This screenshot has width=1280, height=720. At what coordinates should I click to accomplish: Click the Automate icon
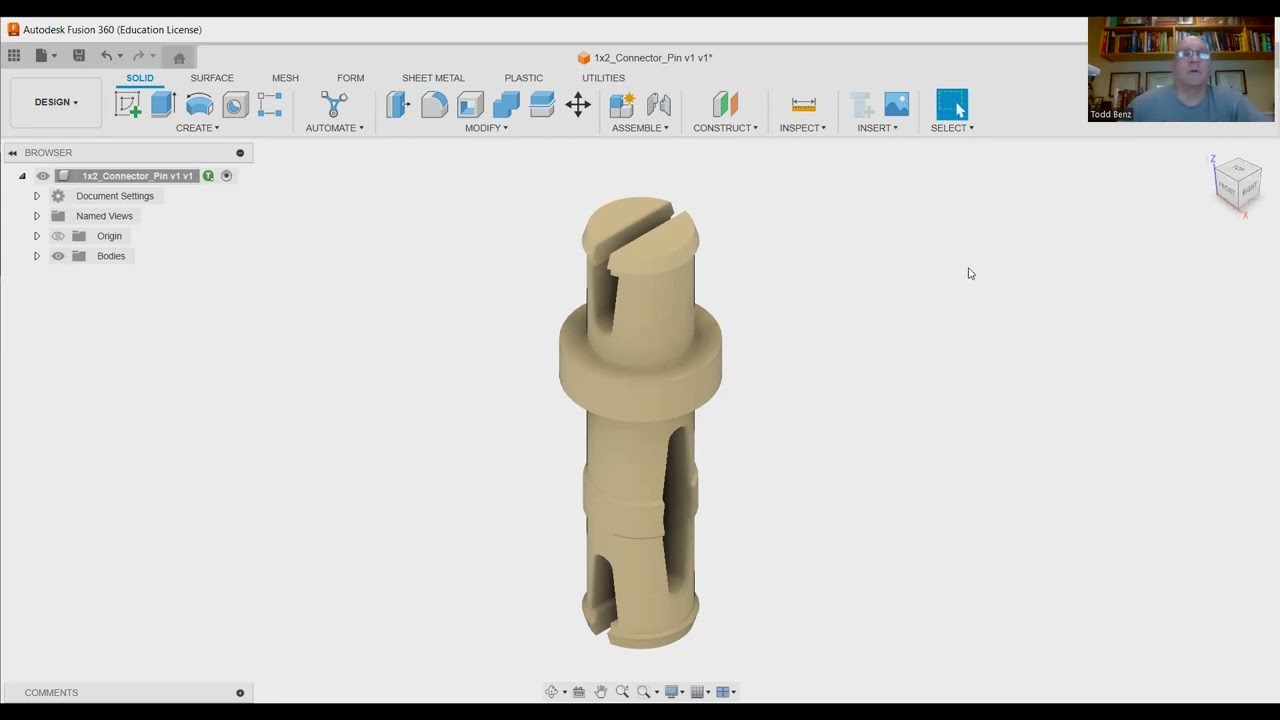[x=334, y=104]
